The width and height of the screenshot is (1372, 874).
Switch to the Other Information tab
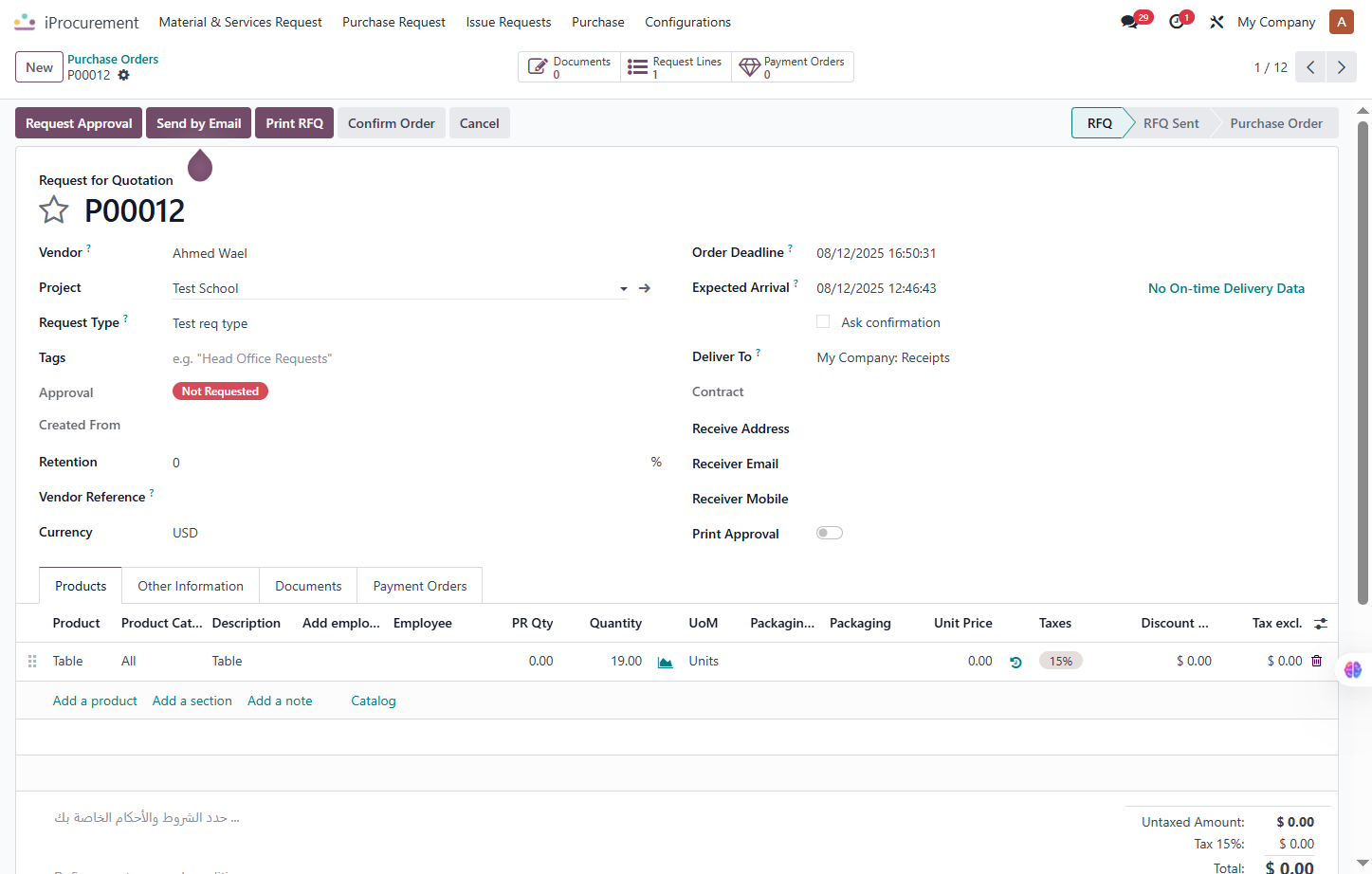191,586
